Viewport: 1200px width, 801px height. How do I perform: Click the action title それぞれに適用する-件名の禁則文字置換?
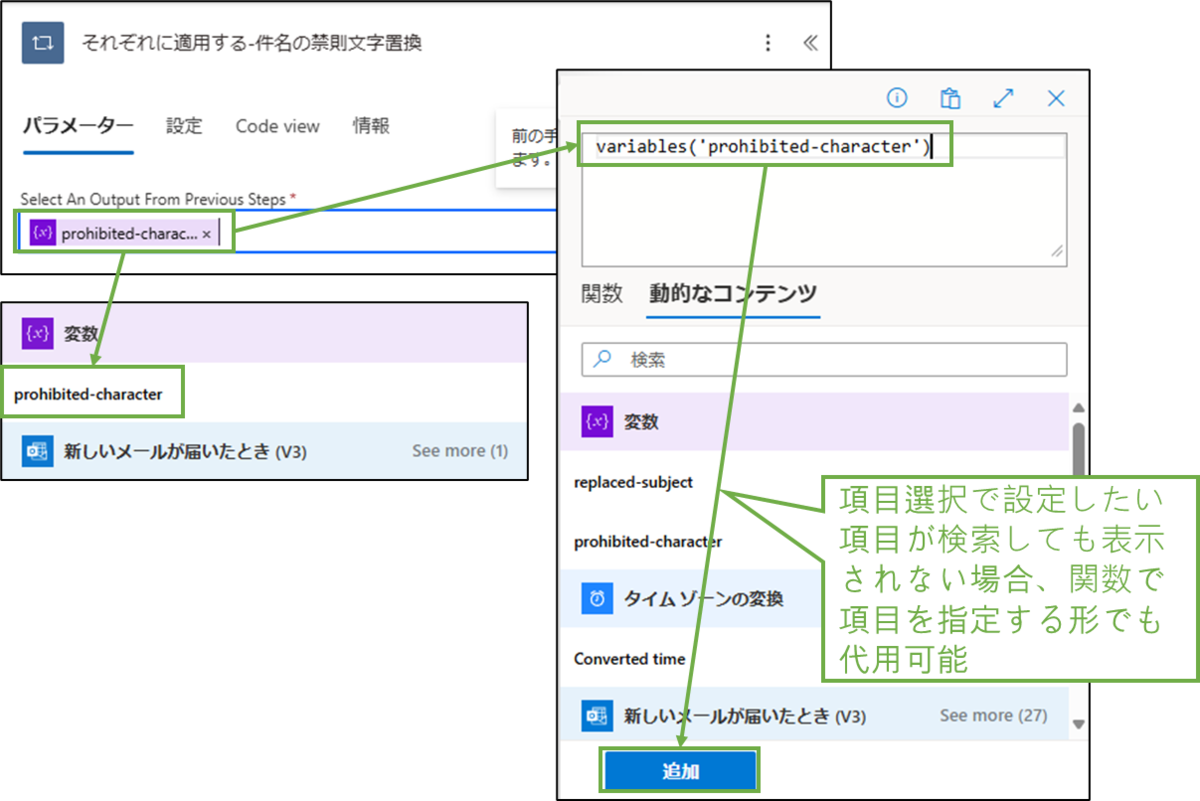[251, 43]
